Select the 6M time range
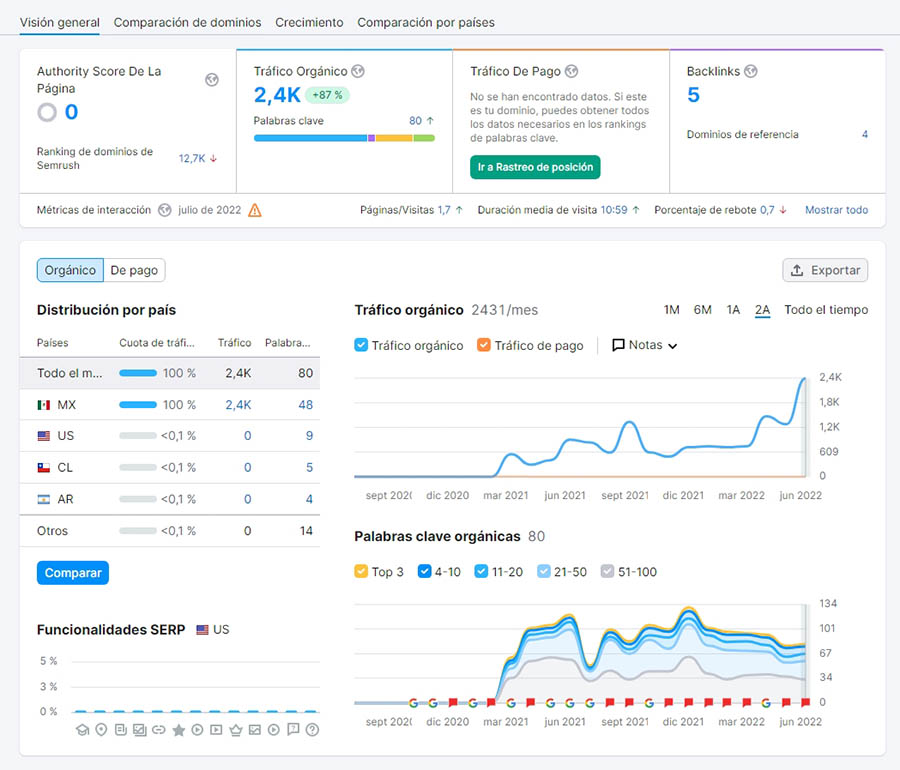The height and width of the screenshot is (770, 900). point(702,310)
